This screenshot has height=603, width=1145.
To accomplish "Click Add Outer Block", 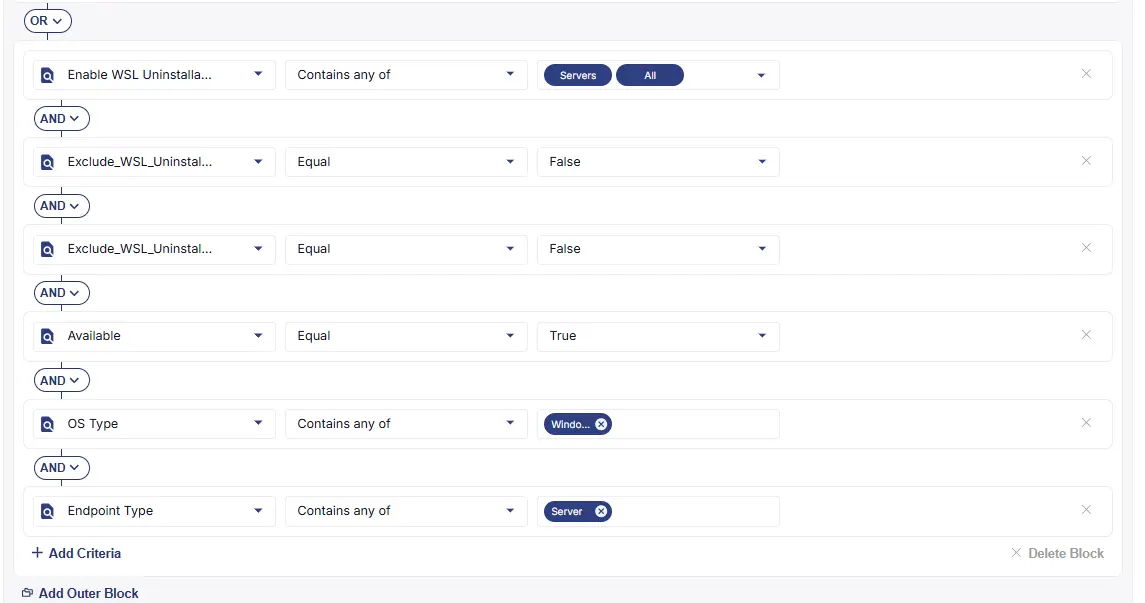I will (x=80, y=594).
